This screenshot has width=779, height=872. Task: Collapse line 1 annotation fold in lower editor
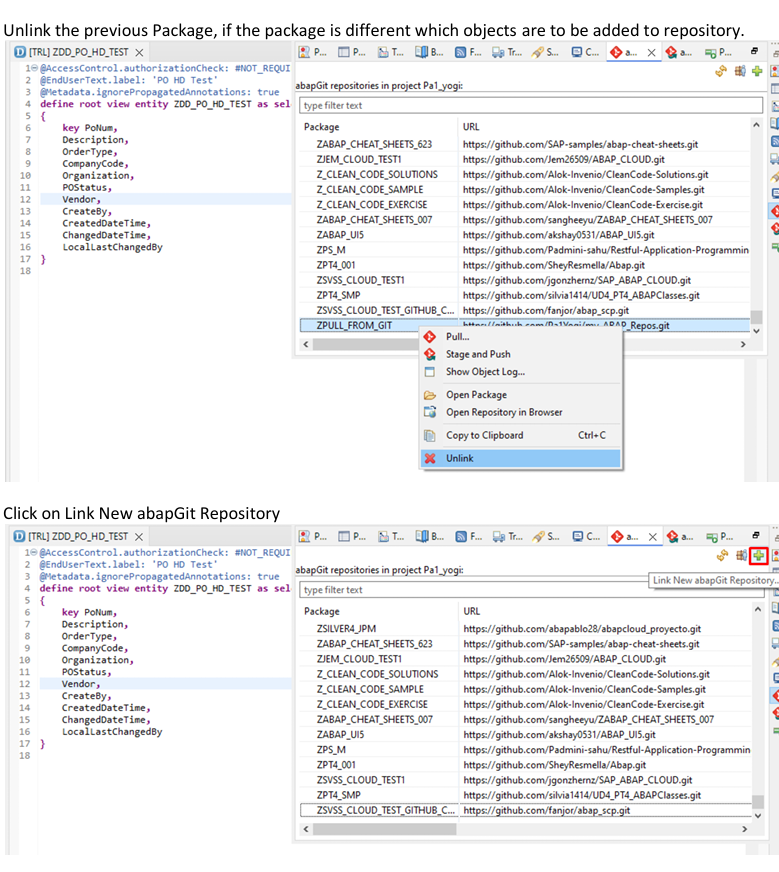point(34,552)
